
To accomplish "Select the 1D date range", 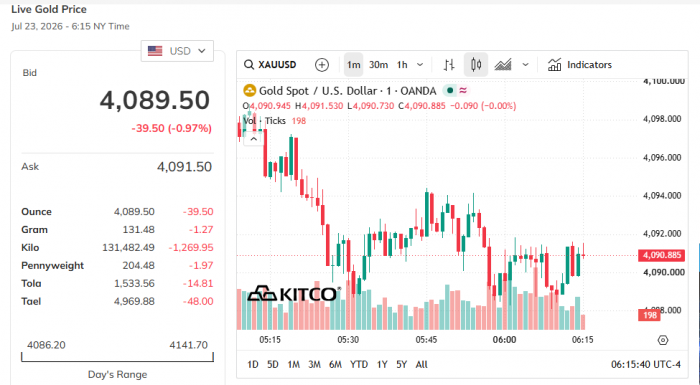I will coord(253,364).
